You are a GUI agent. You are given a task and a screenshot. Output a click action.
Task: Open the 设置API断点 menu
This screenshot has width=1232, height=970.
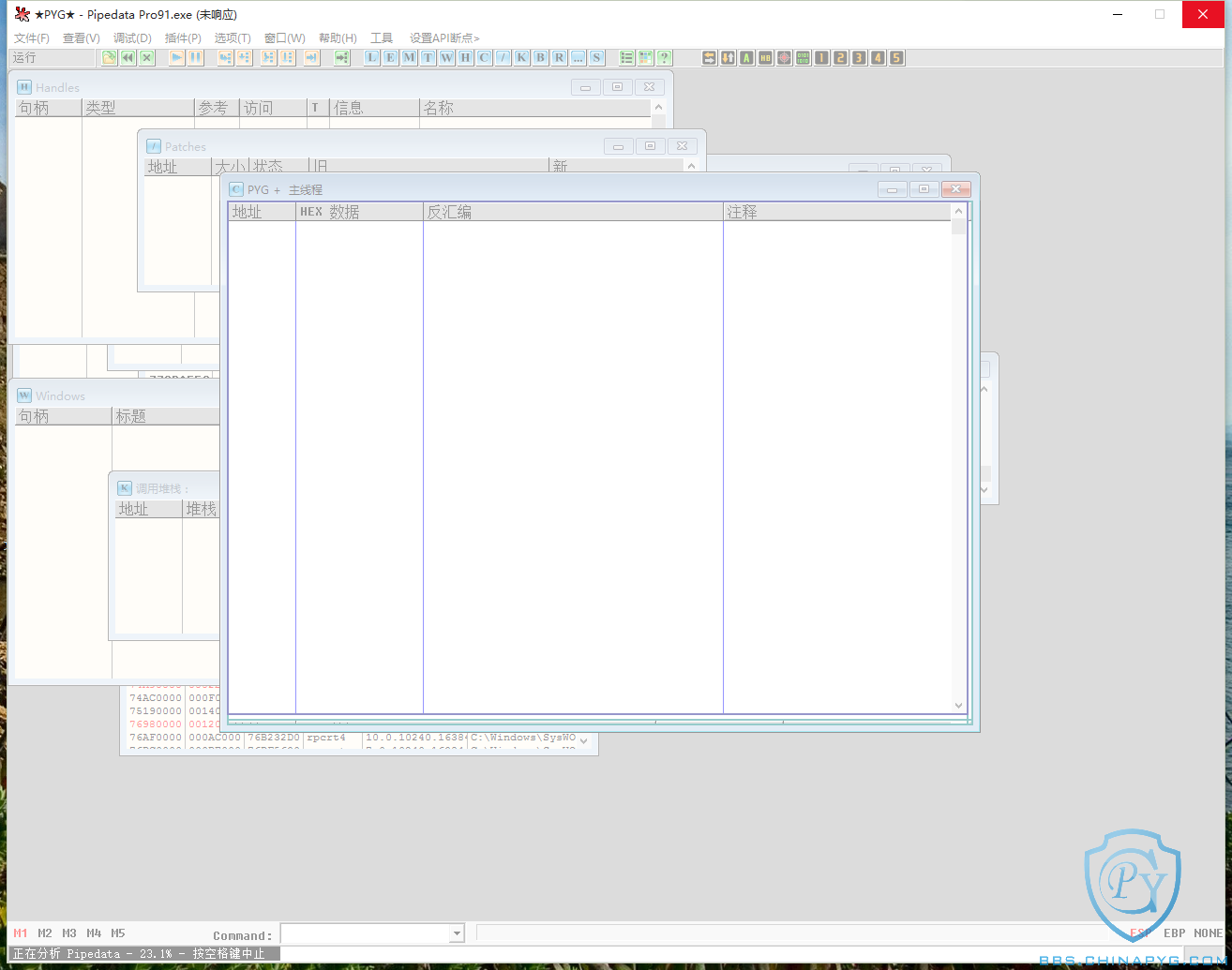pos(444,38)
